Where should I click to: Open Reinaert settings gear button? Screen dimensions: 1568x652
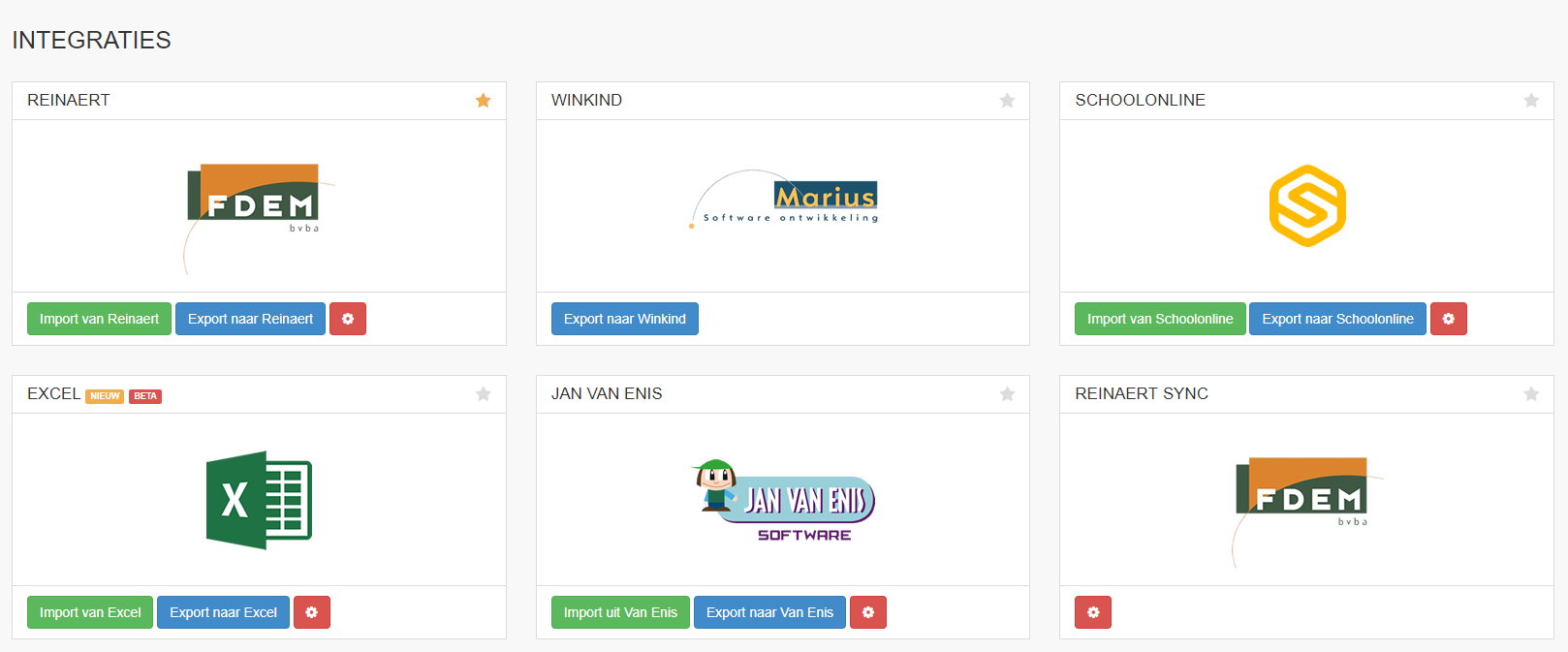[348, 319]
